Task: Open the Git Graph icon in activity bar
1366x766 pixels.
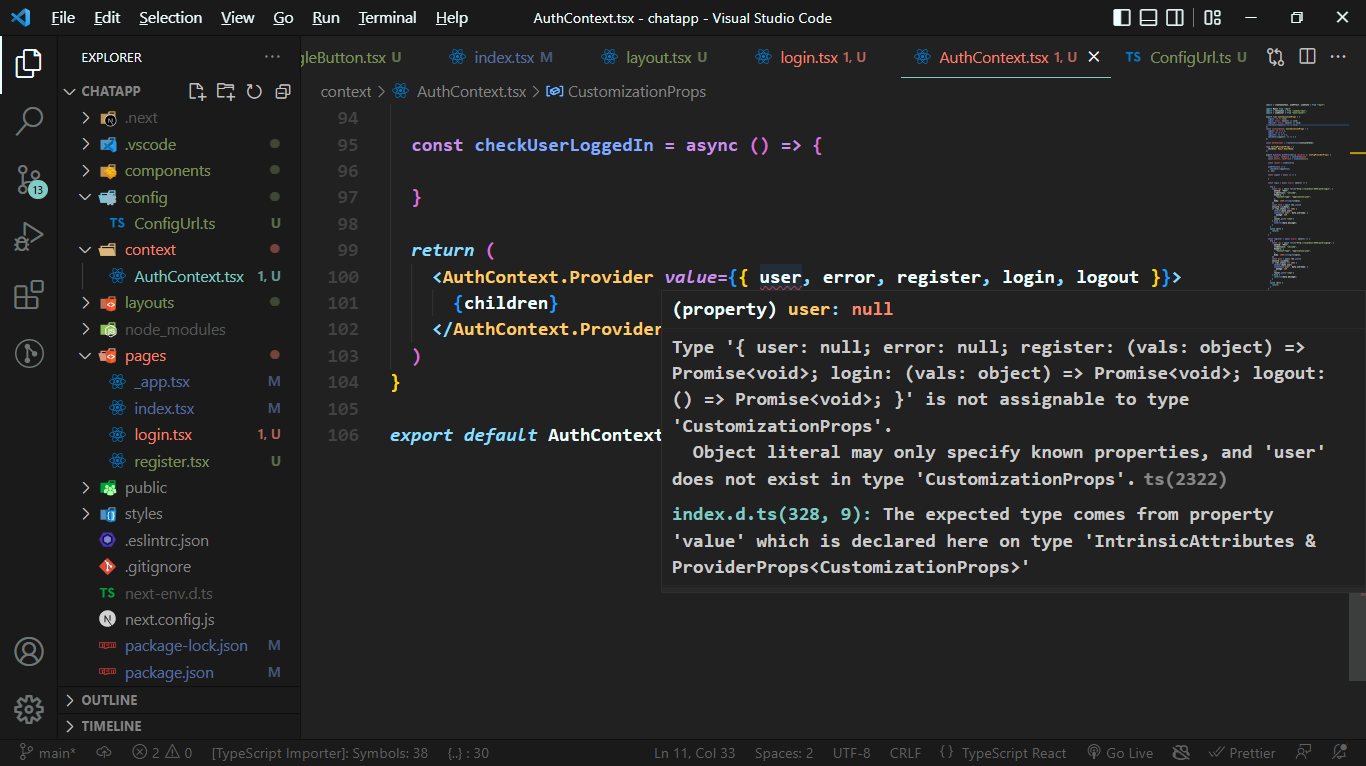Action: pos(29,353)
